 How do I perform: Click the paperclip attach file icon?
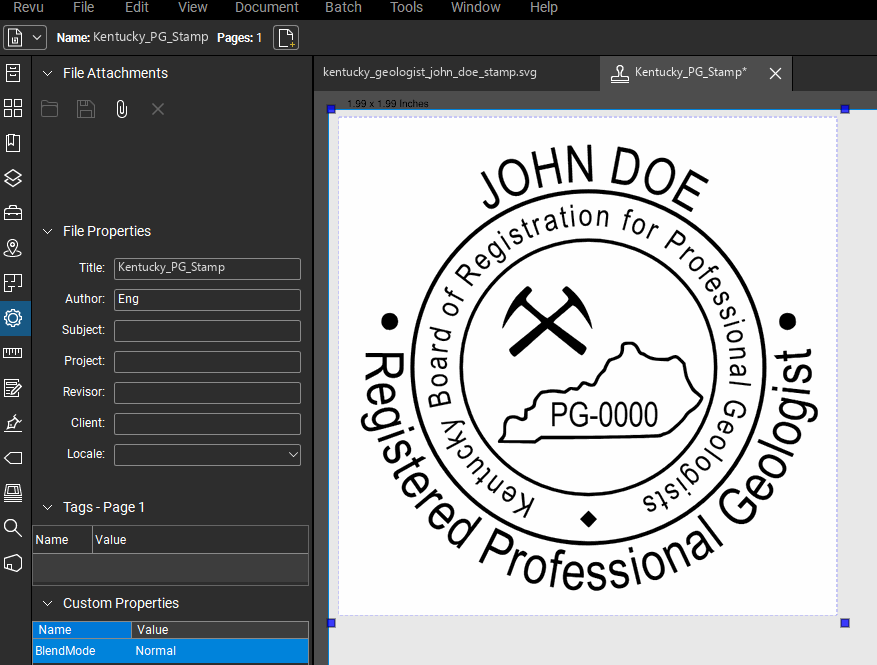pyautogui.click(x=121, y=109)
